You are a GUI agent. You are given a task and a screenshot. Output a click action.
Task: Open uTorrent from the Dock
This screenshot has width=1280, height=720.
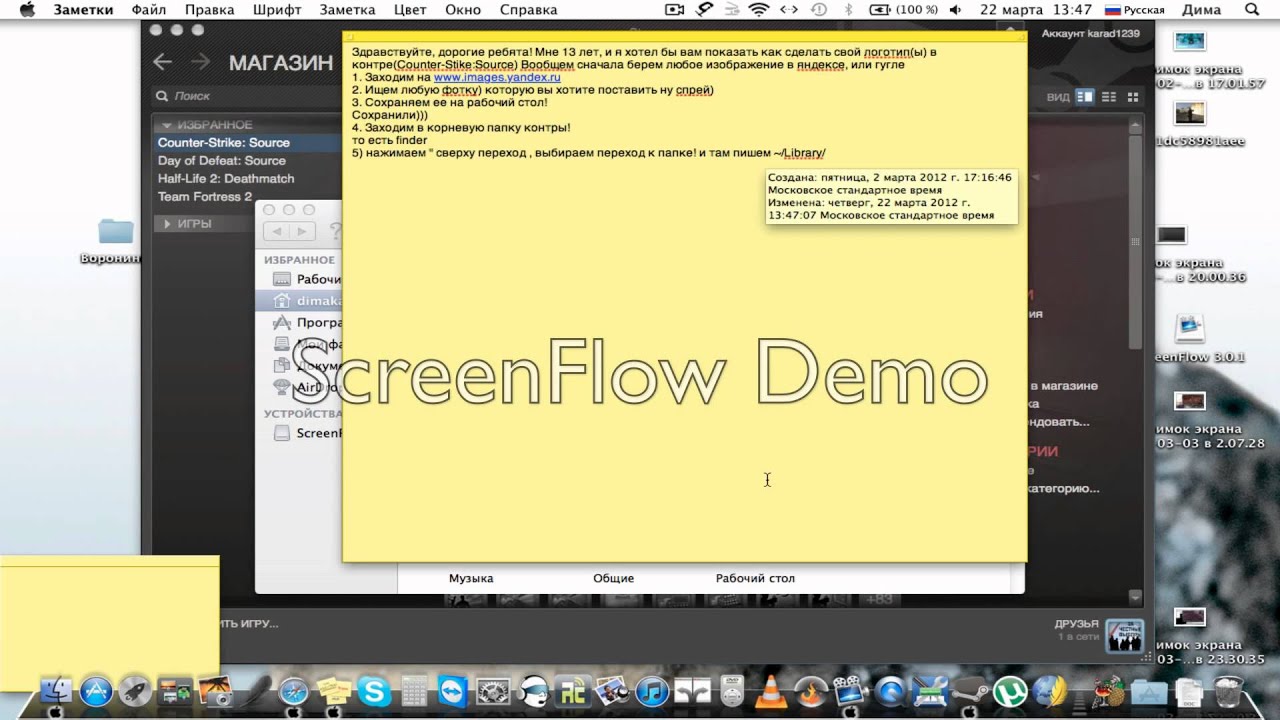coord(1009,692)
